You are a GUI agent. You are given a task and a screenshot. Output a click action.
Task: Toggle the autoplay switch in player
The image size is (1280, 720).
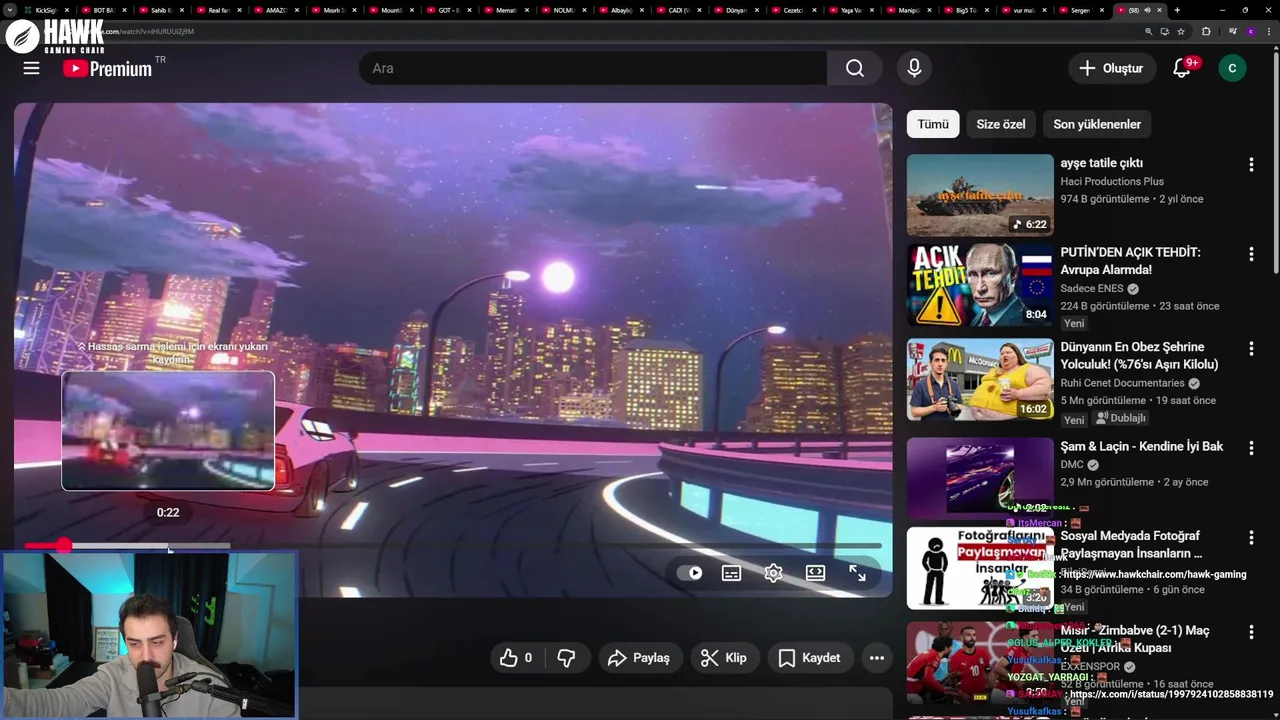click(690, 573)
